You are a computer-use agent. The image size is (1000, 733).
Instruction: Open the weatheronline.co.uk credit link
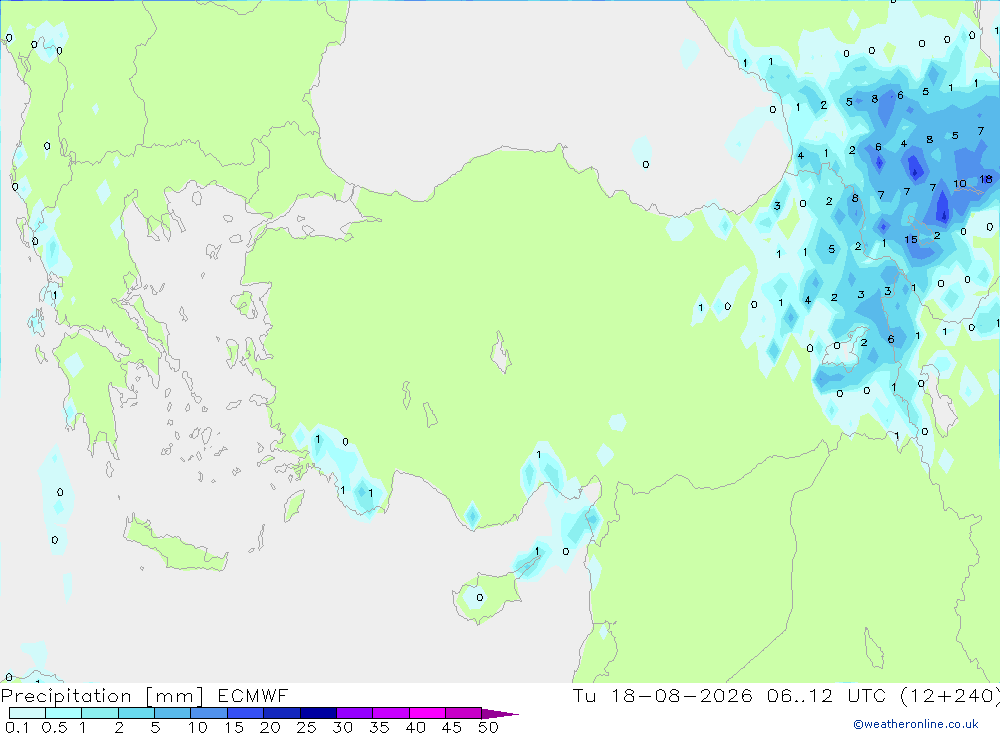(x=916, y=724)
